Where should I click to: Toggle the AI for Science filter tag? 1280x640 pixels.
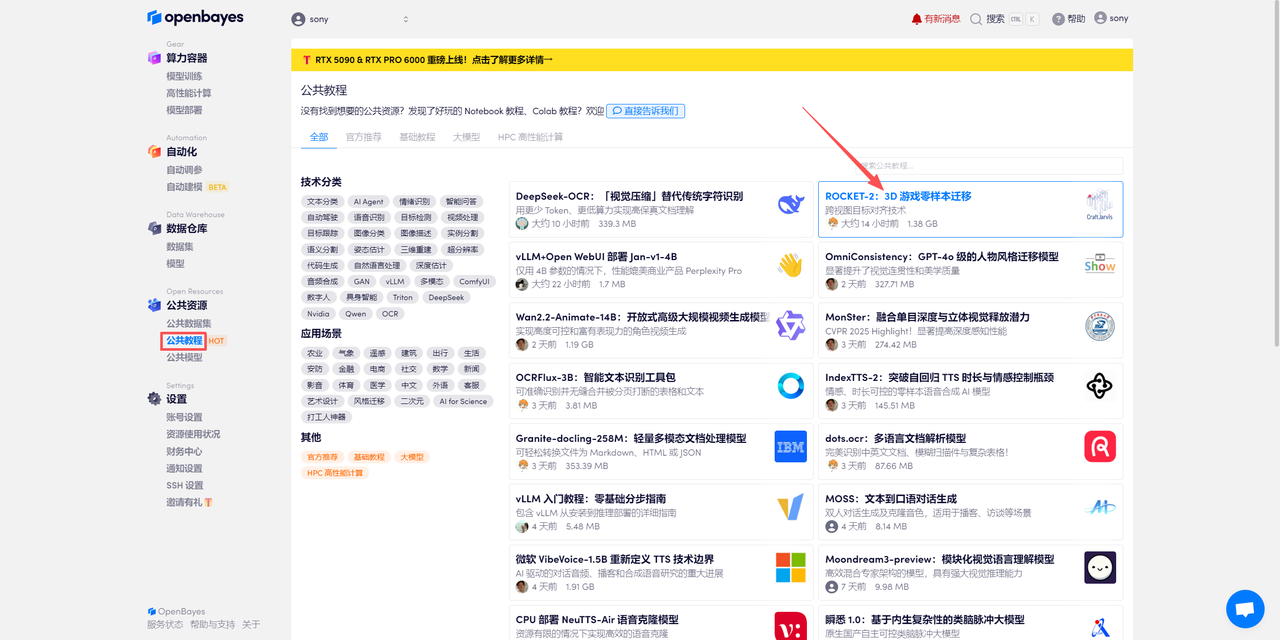coord(461,401)
